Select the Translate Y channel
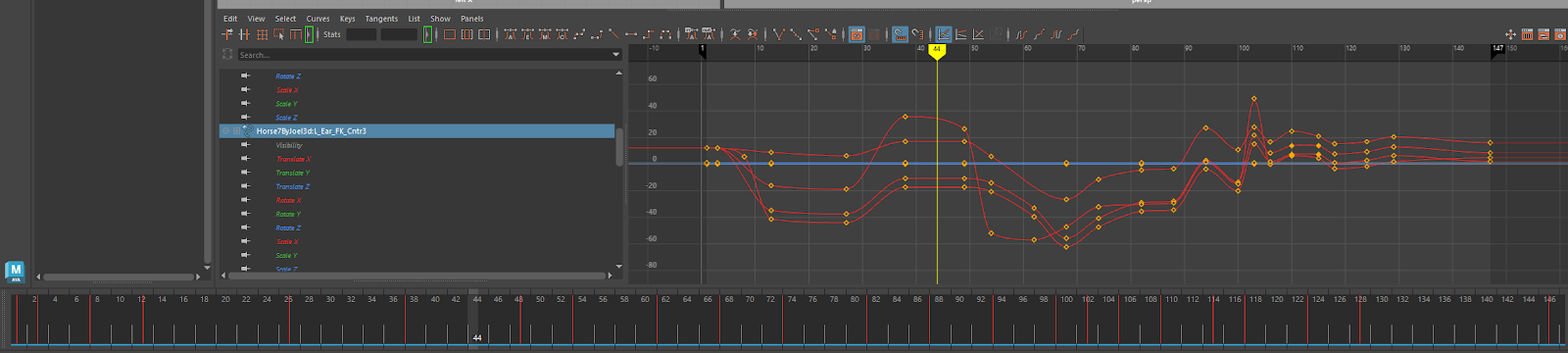Image resolution: width=1568 pixels, height=353 pixels. coord(292,173)
